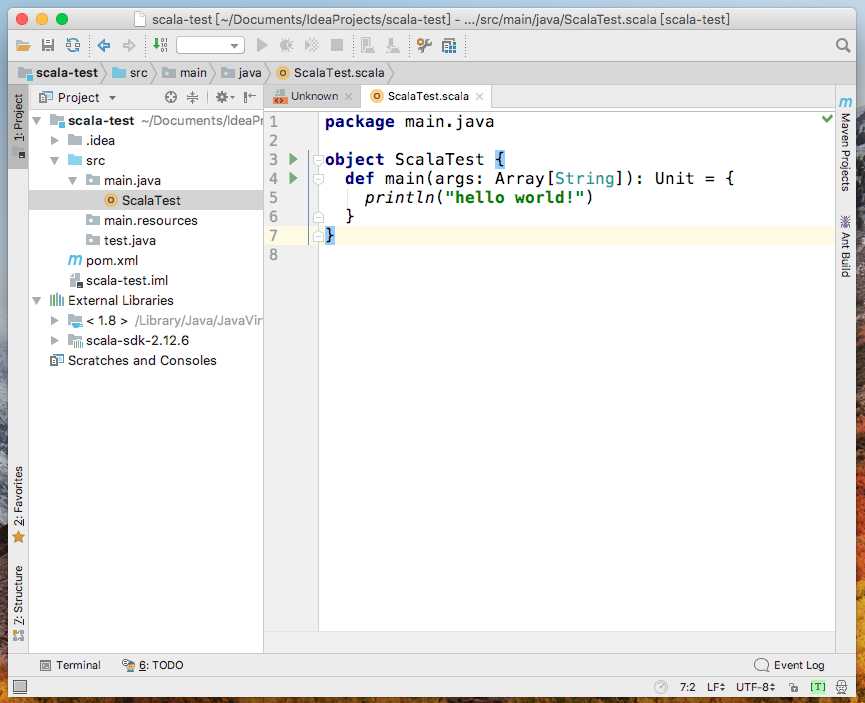This screenshot has width=865, height=703.
Task: Navigate Back with the blue arrow
Action: [x=104, y=45]
